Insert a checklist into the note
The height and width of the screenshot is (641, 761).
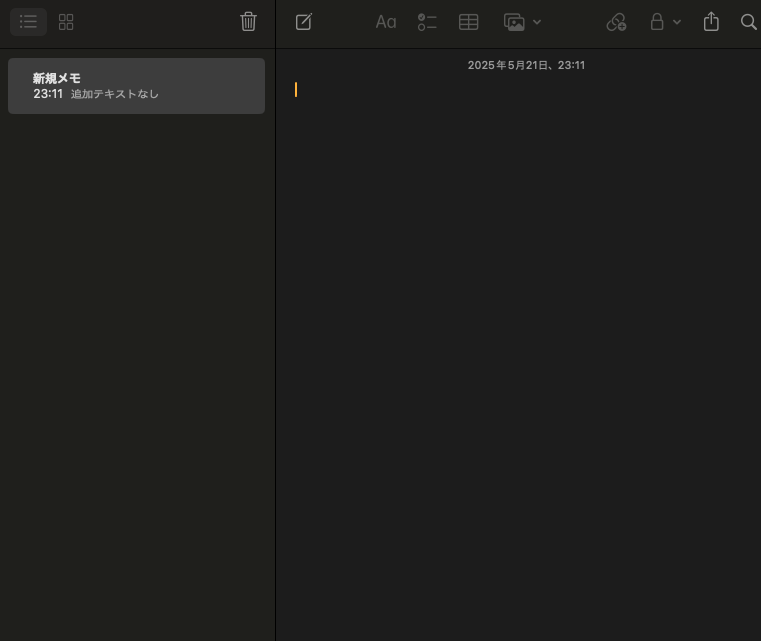427,22
